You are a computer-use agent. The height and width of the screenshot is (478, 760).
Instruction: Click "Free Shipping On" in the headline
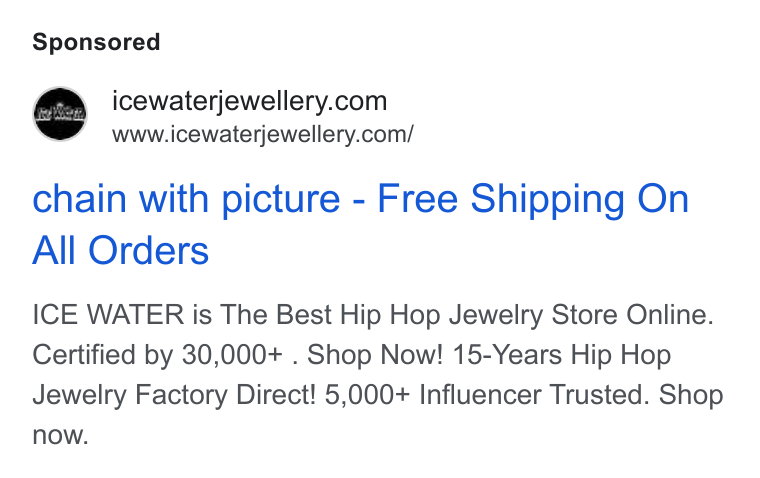(x=533, y=199)
